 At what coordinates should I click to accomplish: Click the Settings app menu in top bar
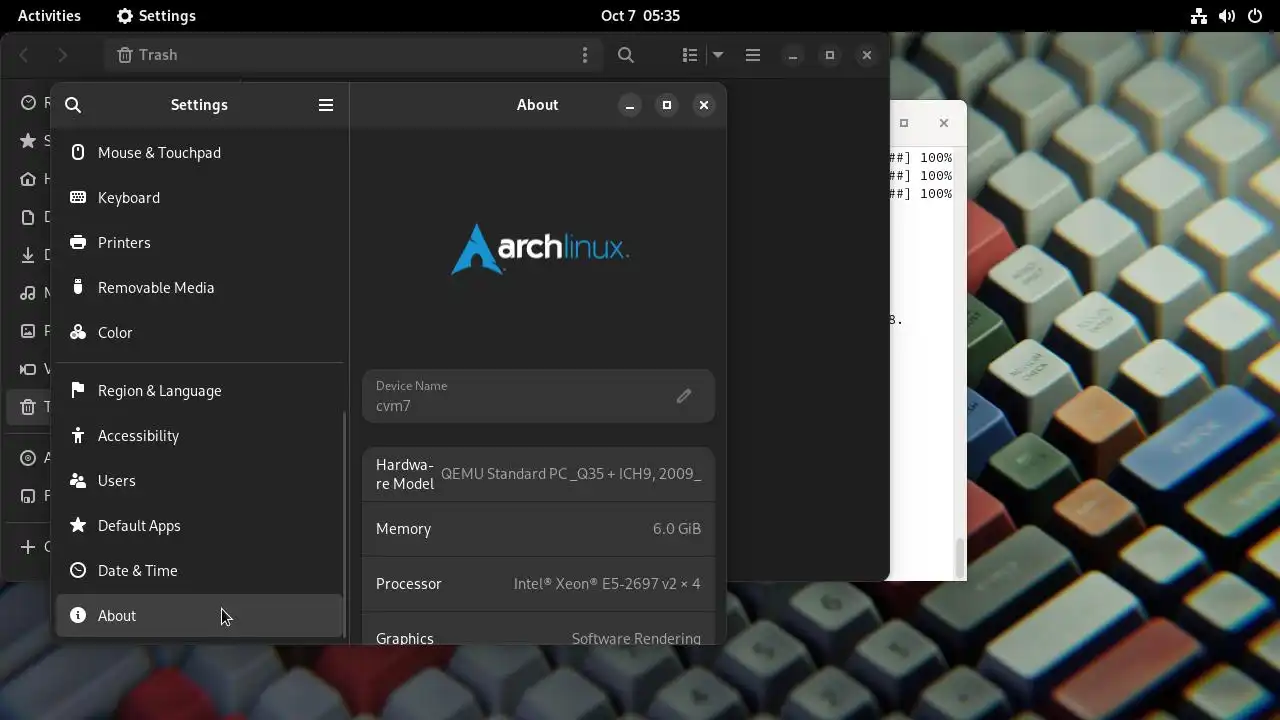(x=156, y=16)
